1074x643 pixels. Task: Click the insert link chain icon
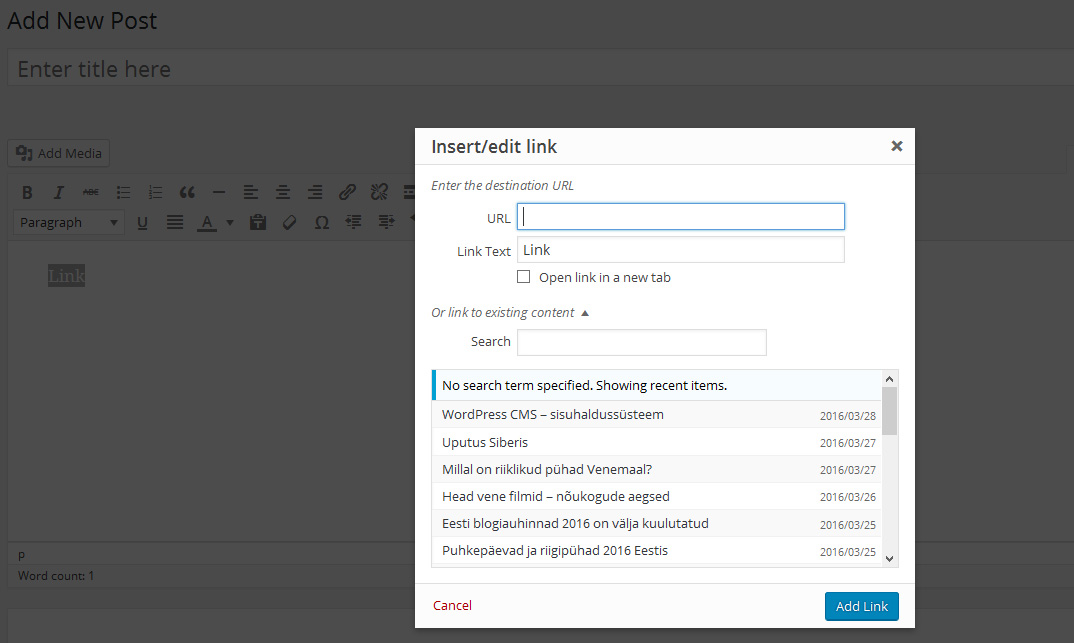347,193
